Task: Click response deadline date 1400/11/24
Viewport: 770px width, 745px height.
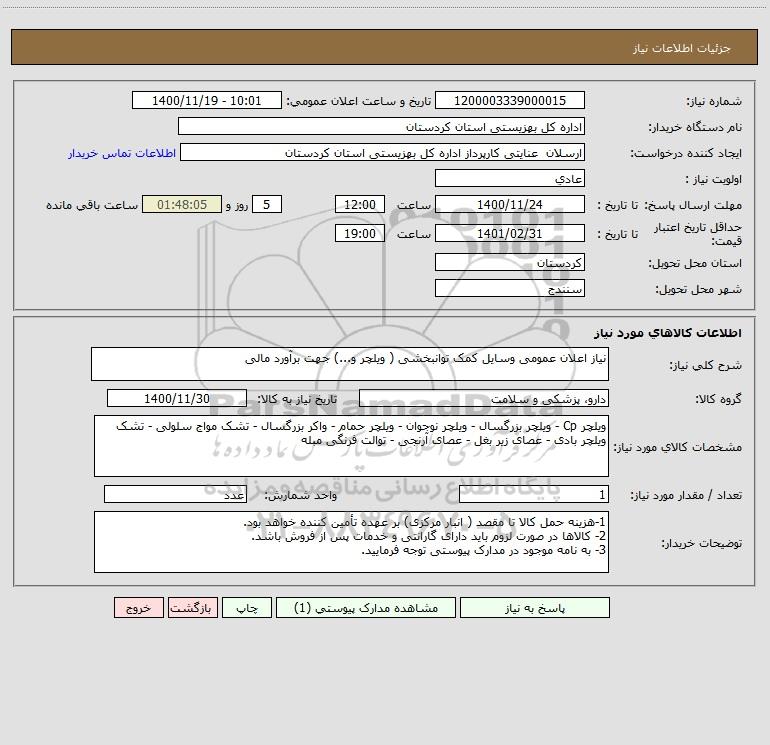Action: click(x=510, y=204)
